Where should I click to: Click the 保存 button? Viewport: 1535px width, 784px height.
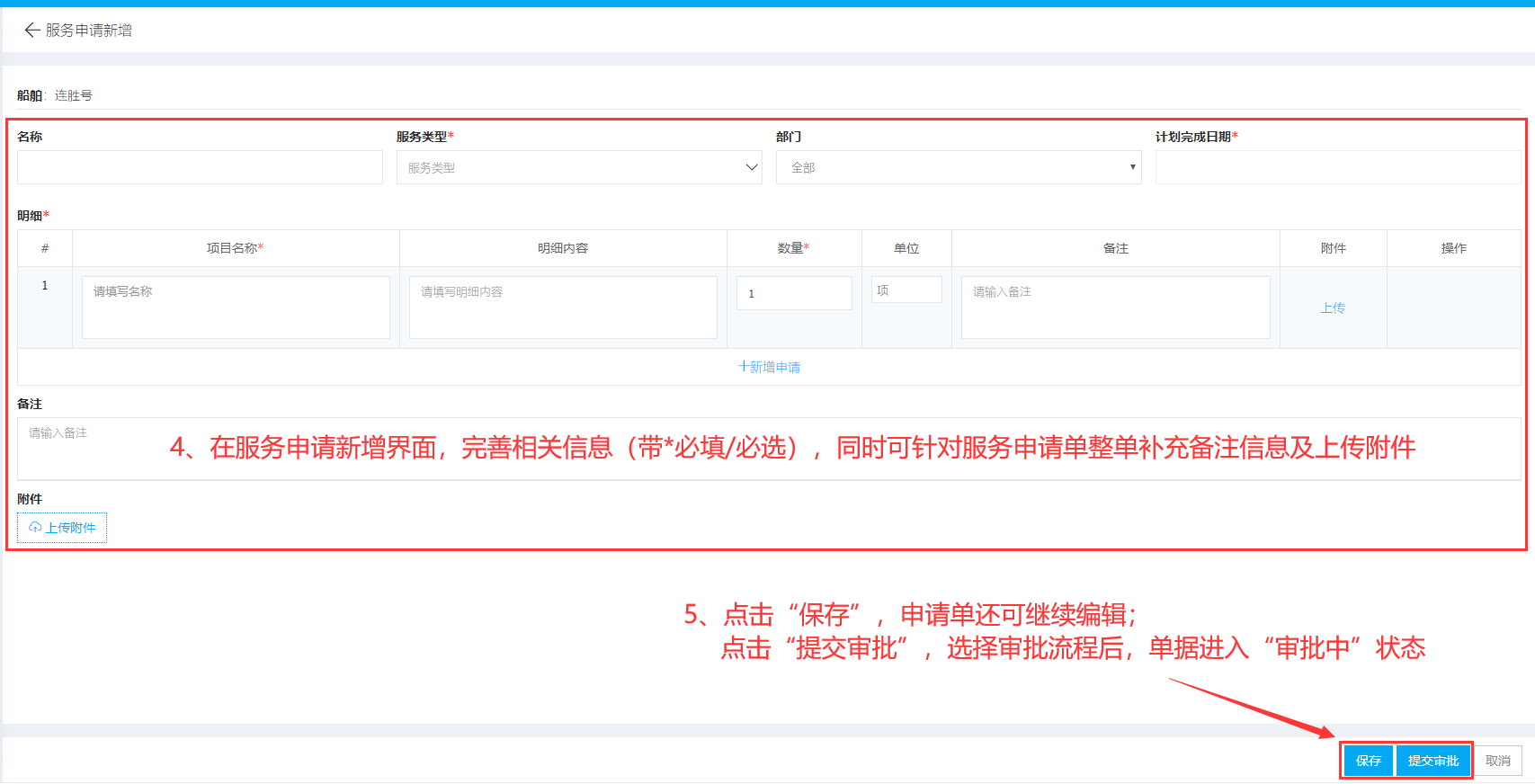click(1369, 761)
